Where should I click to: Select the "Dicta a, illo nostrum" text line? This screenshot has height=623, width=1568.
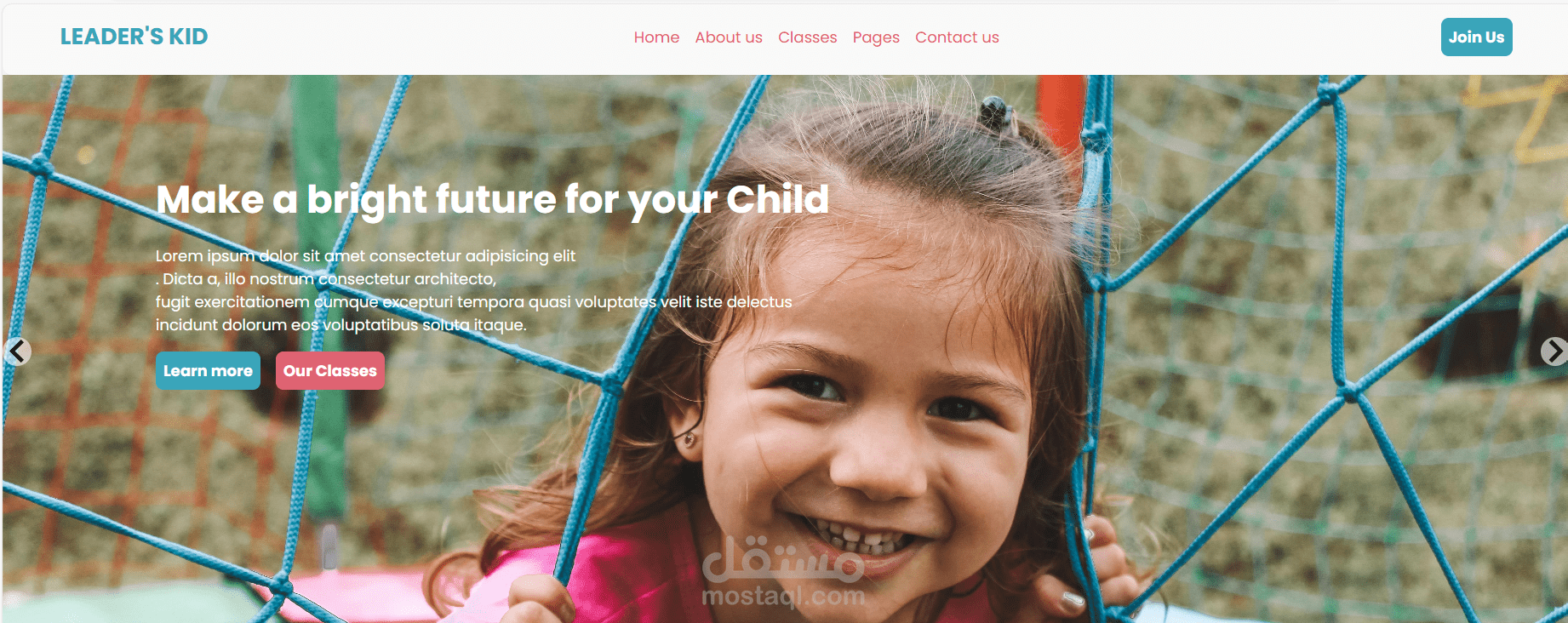[x=325, y=278]
